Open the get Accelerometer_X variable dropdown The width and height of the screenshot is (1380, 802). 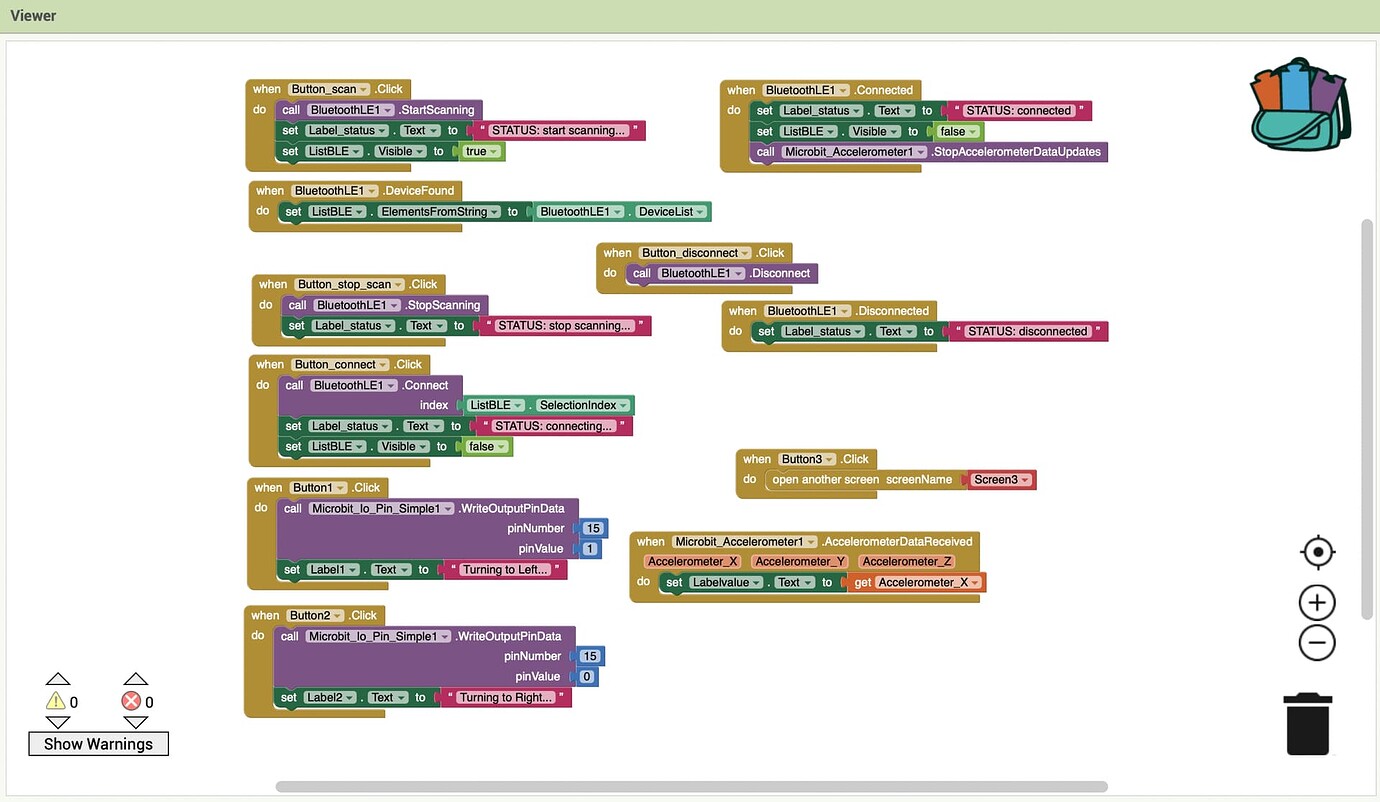973,583
